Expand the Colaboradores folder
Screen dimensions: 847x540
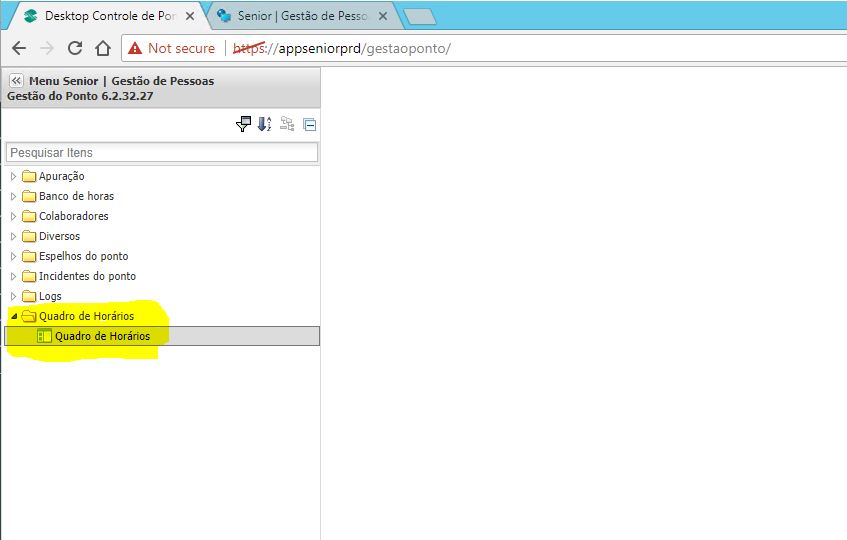coord(13,216)
